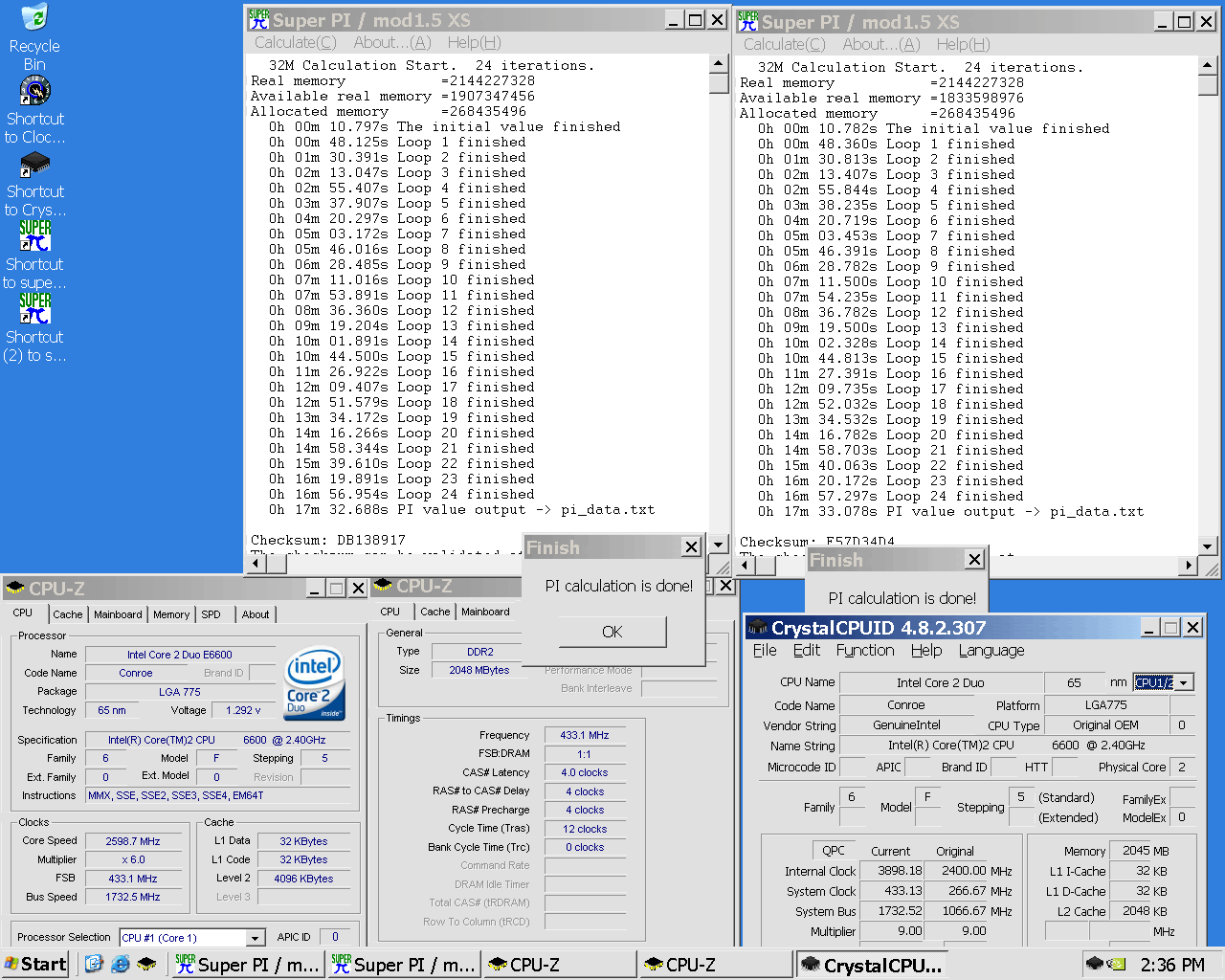1225x980 pixels.
Task: Click the CAS# Latency value '4.0 clocks'
Action: [585, 772]
